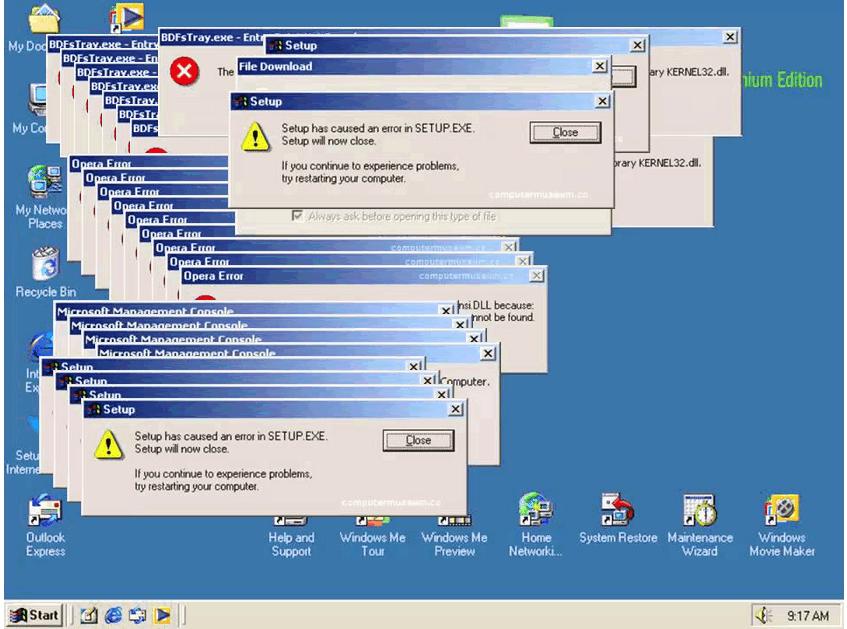Screen dimensions: 847x629
Task: Open the Maintenance Wizard
Action: click(x=699, y=510)
